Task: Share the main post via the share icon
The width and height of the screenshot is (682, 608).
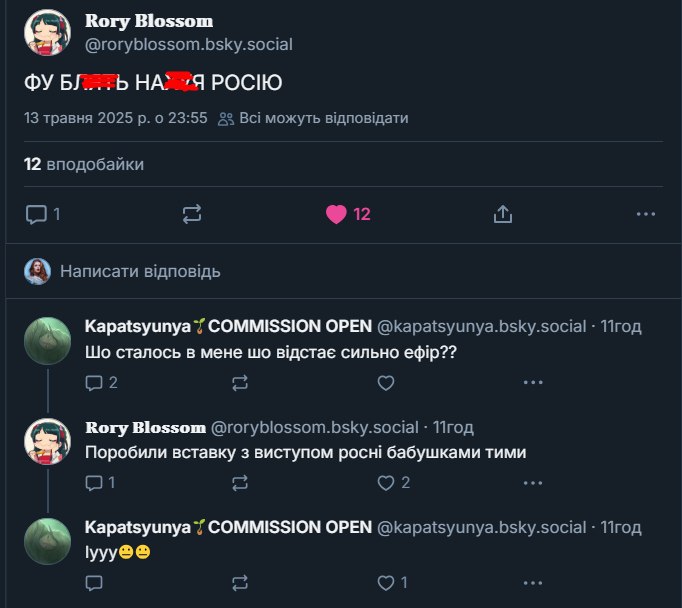Action: pos(503,214)
